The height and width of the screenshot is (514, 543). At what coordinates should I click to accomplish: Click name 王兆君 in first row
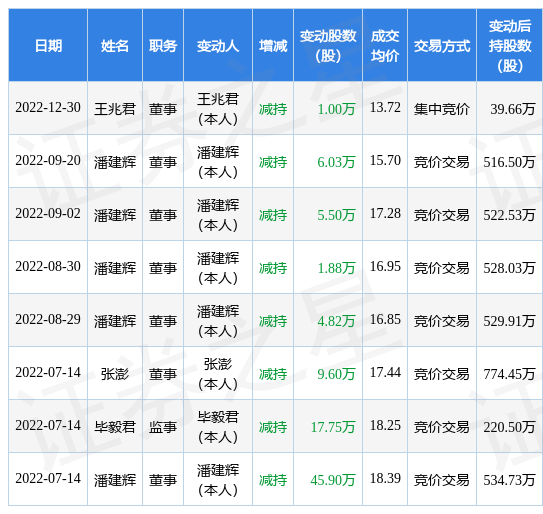115,109
